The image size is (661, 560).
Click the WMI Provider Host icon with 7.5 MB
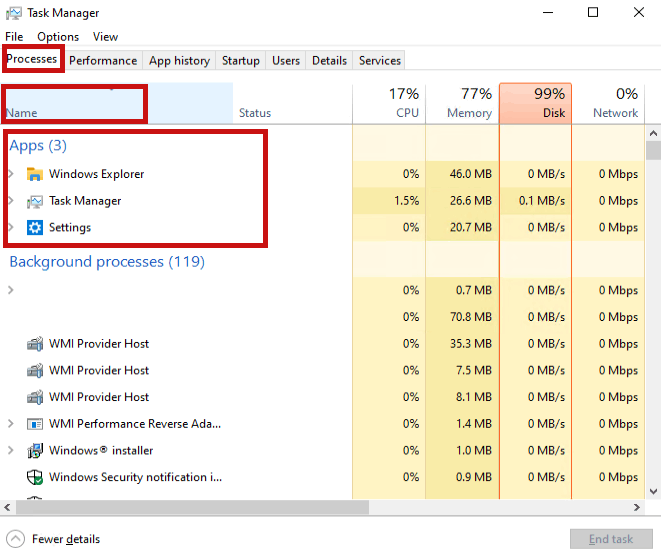pyautogui.click(x=35, y=370)
